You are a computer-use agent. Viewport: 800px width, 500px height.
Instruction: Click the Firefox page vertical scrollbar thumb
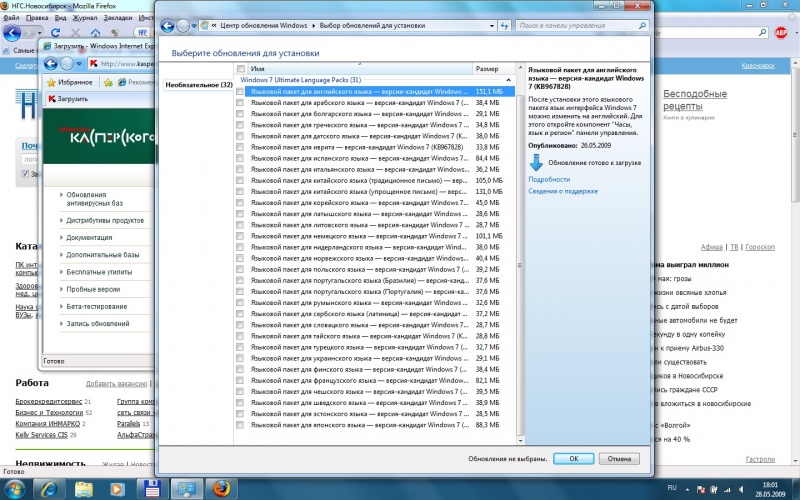[795, 135]
